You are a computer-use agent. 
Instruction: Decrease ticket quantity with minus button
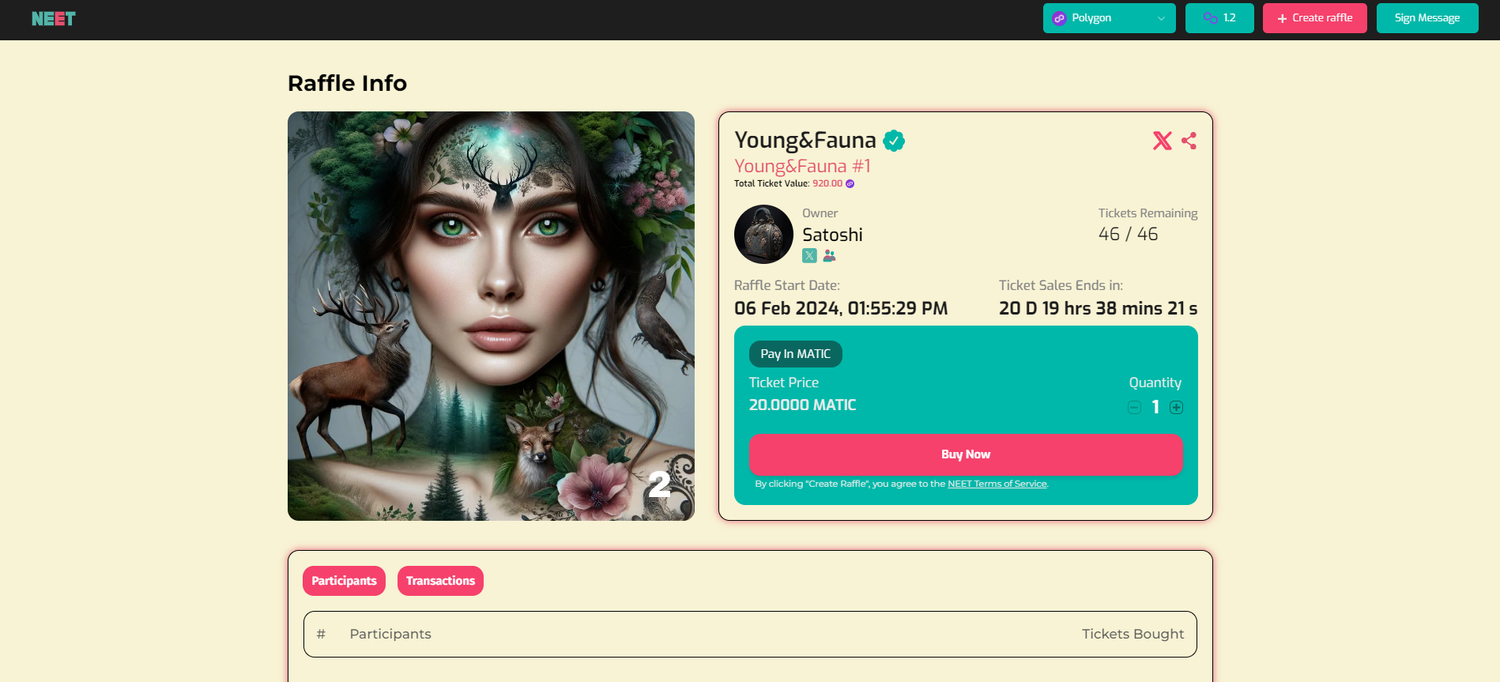[x=1134, y=407]
